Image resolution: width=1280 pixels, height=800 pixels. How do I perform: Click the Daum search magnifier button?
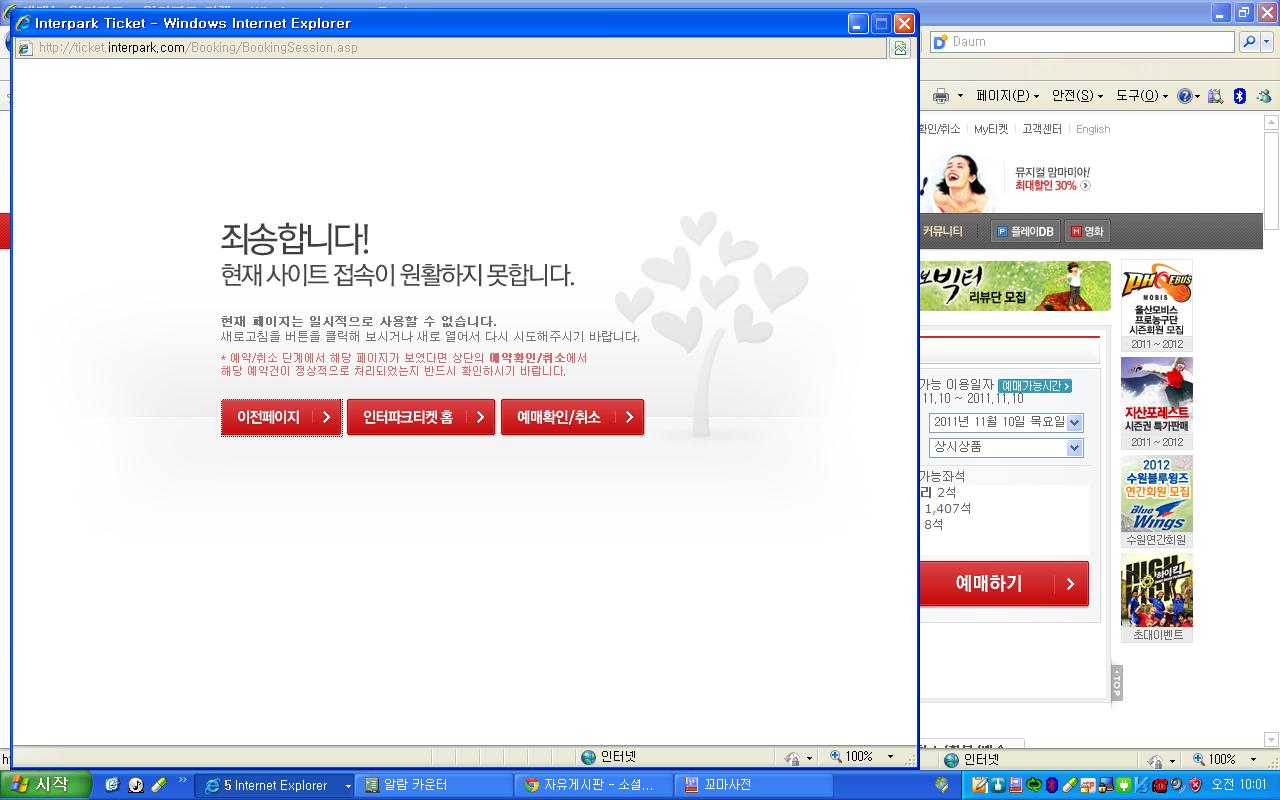point(1249,42)
